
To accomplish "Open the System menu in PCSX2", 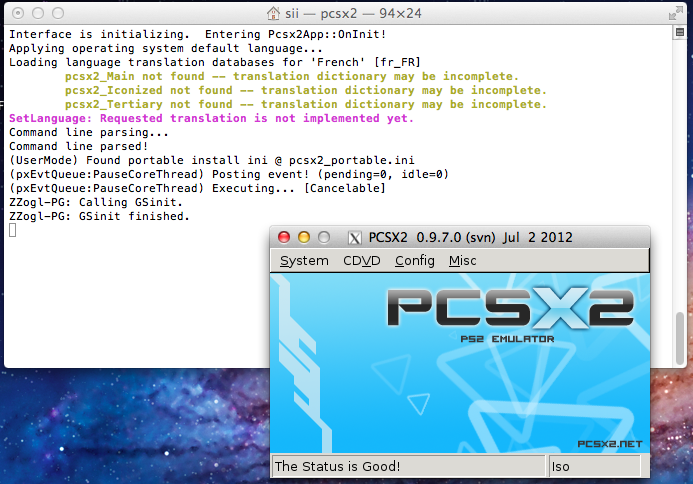I will coord(304,261).
